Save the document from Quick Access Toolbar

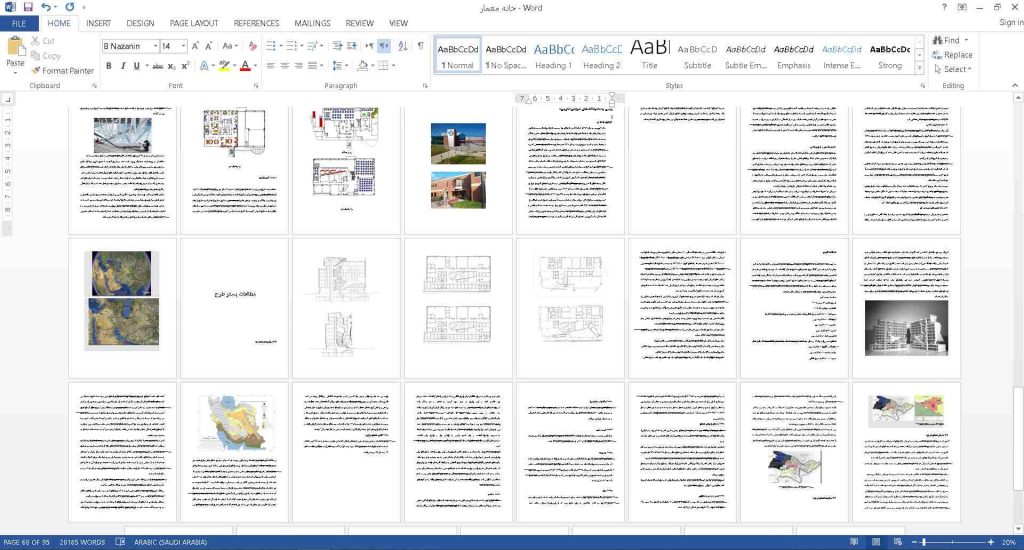pos(27,7)
